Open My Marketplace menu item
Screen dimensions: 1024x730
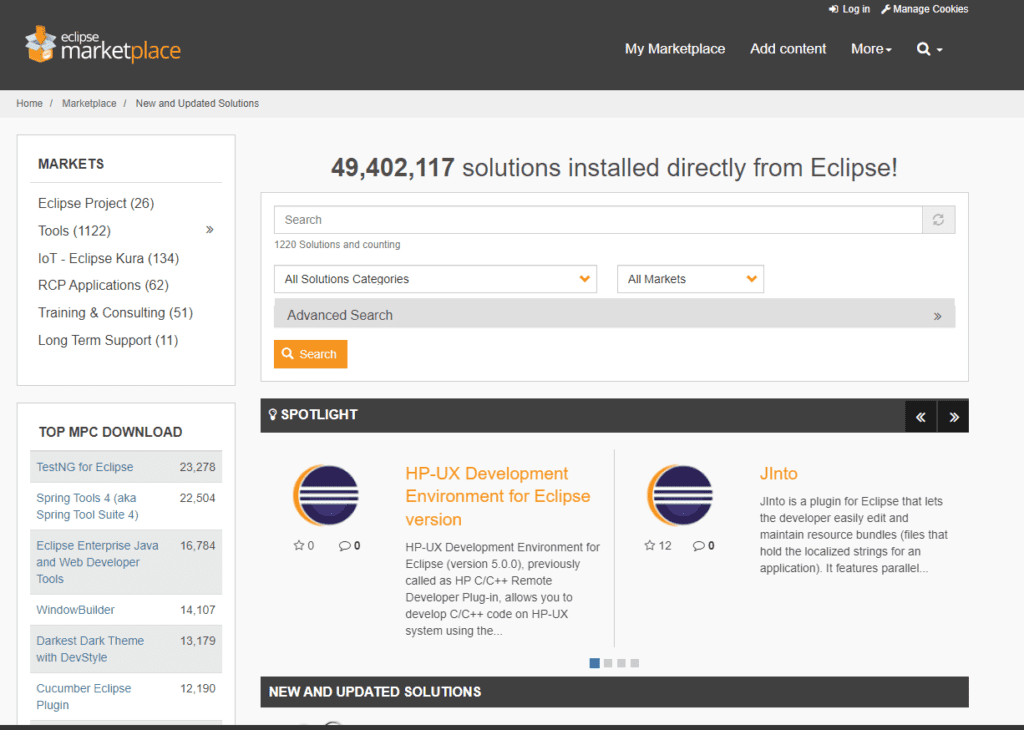(x=675, y=49)
